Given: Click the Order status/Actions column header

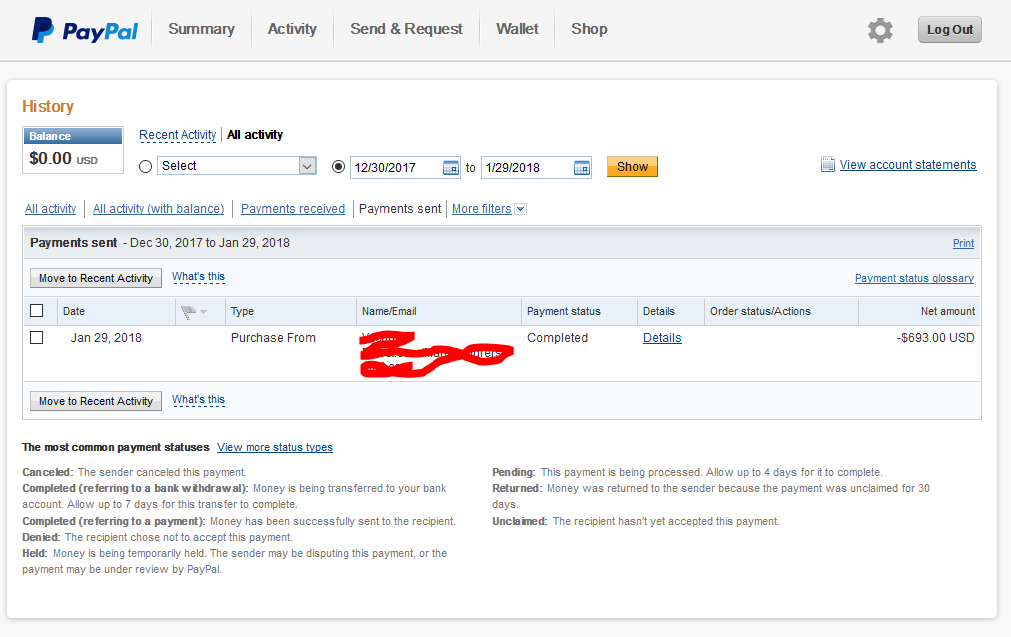Looking at the screenshot, I should pos(760,311).
